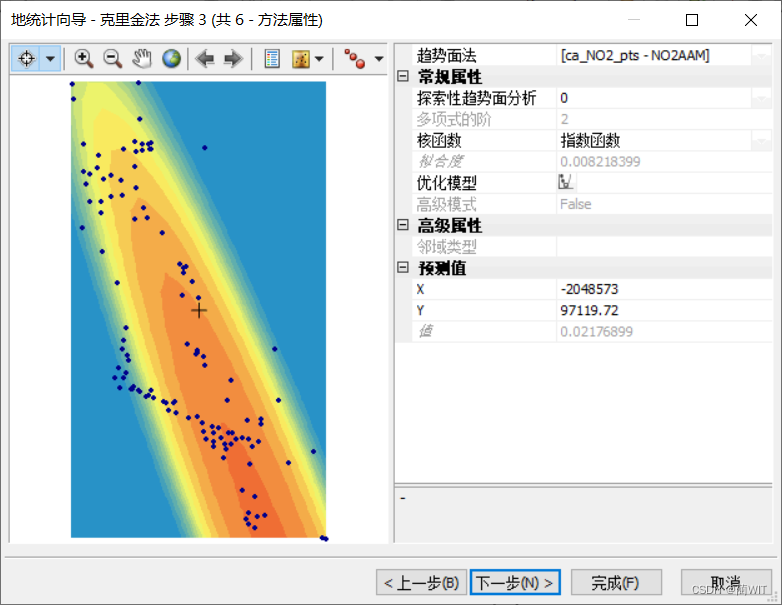Click the 完成(F) finish button

pyautogui.click(x=616, y=583)
